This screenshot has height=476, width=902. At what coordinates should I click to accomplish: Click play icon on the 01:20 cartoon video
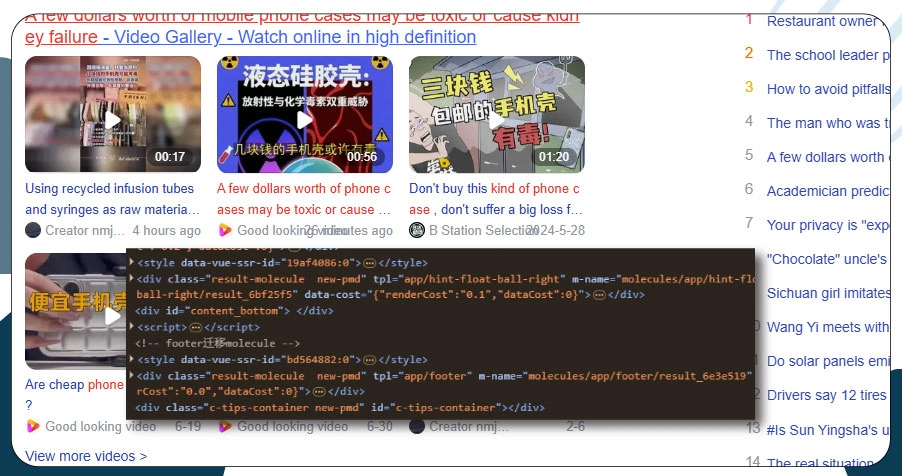(x=496, y=120)
